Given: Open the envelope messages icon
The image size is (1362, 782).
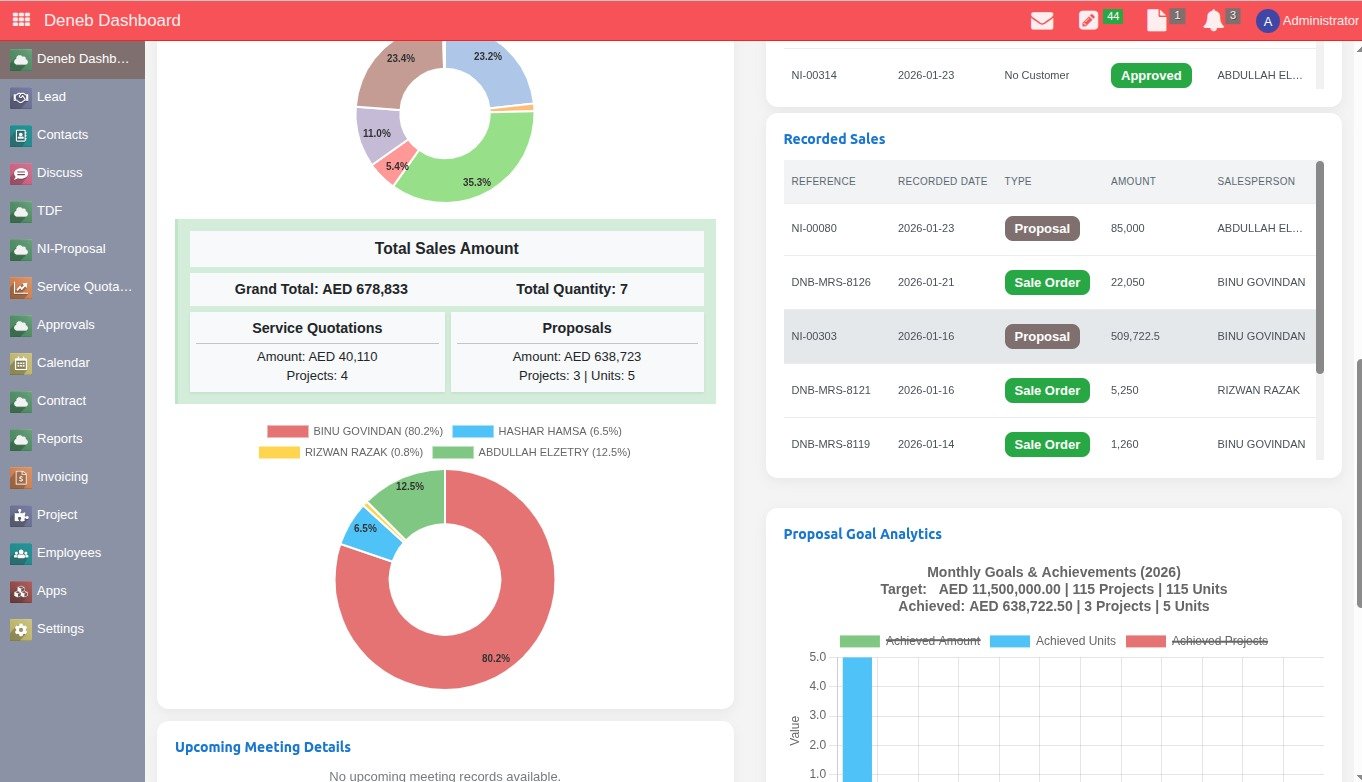Looking at the screenshot, I should pyautogui.click(x=1042, y=20).
